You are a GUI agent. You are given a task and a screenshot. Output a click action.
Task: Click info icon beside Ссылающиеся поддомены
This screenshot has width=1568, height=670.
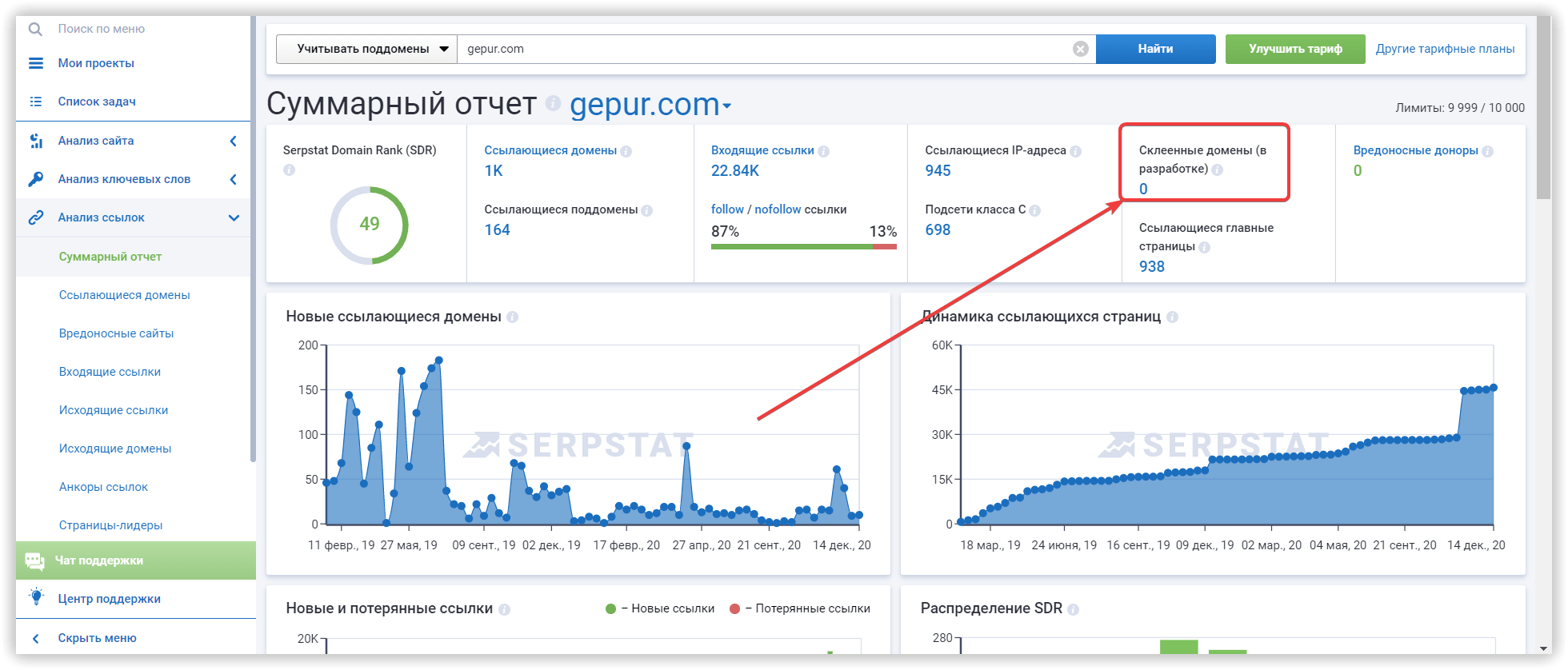click(x=647, y=210)
